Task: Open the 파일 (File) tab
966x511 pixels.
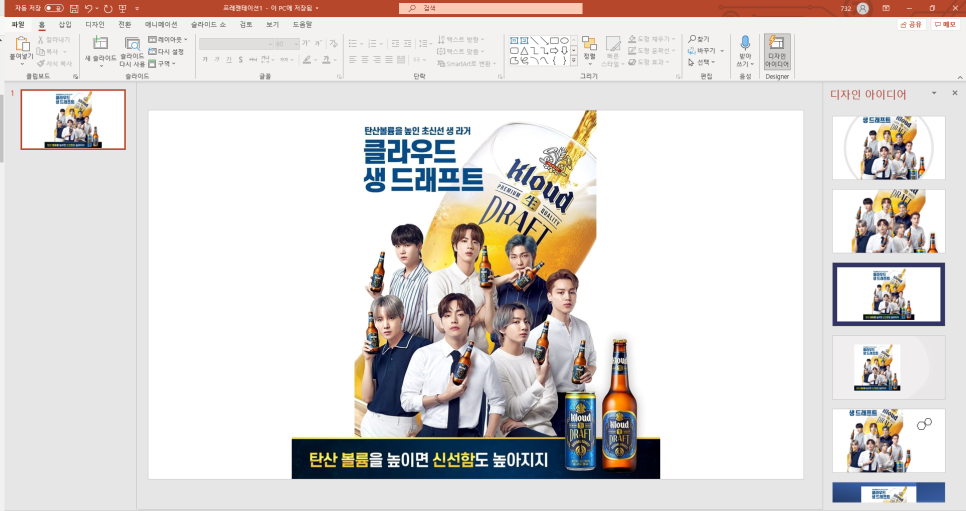Action: [18, 25]
